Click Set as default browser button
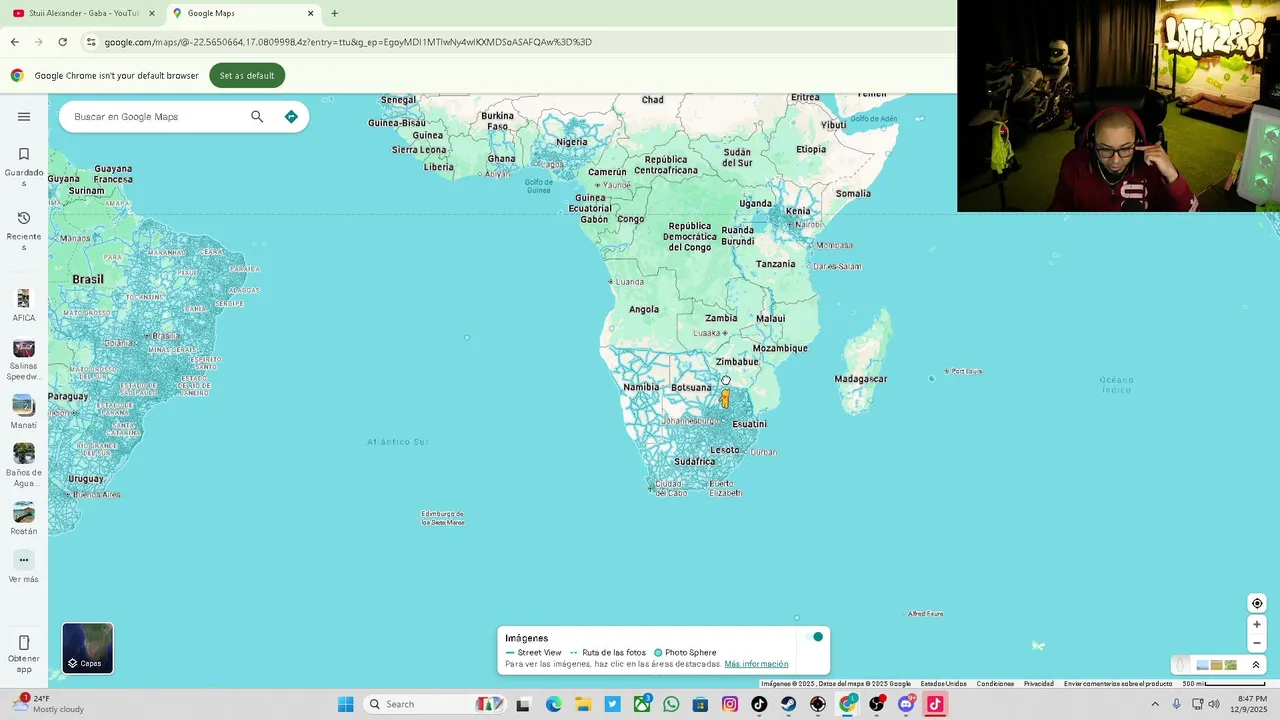The width and height of the screenshot is (1280, 720). coord(247,75)
